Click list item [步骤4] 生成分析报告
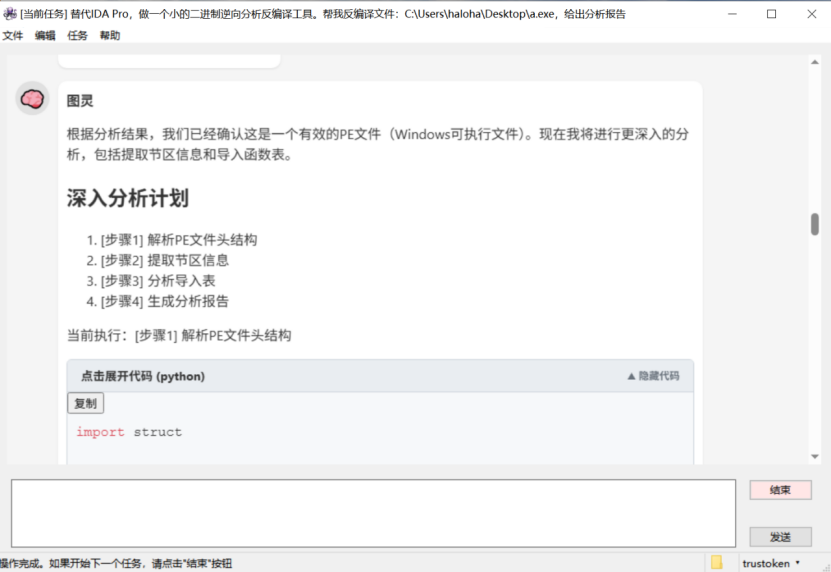Screen dimensions: 831x572 pos(165,302)
